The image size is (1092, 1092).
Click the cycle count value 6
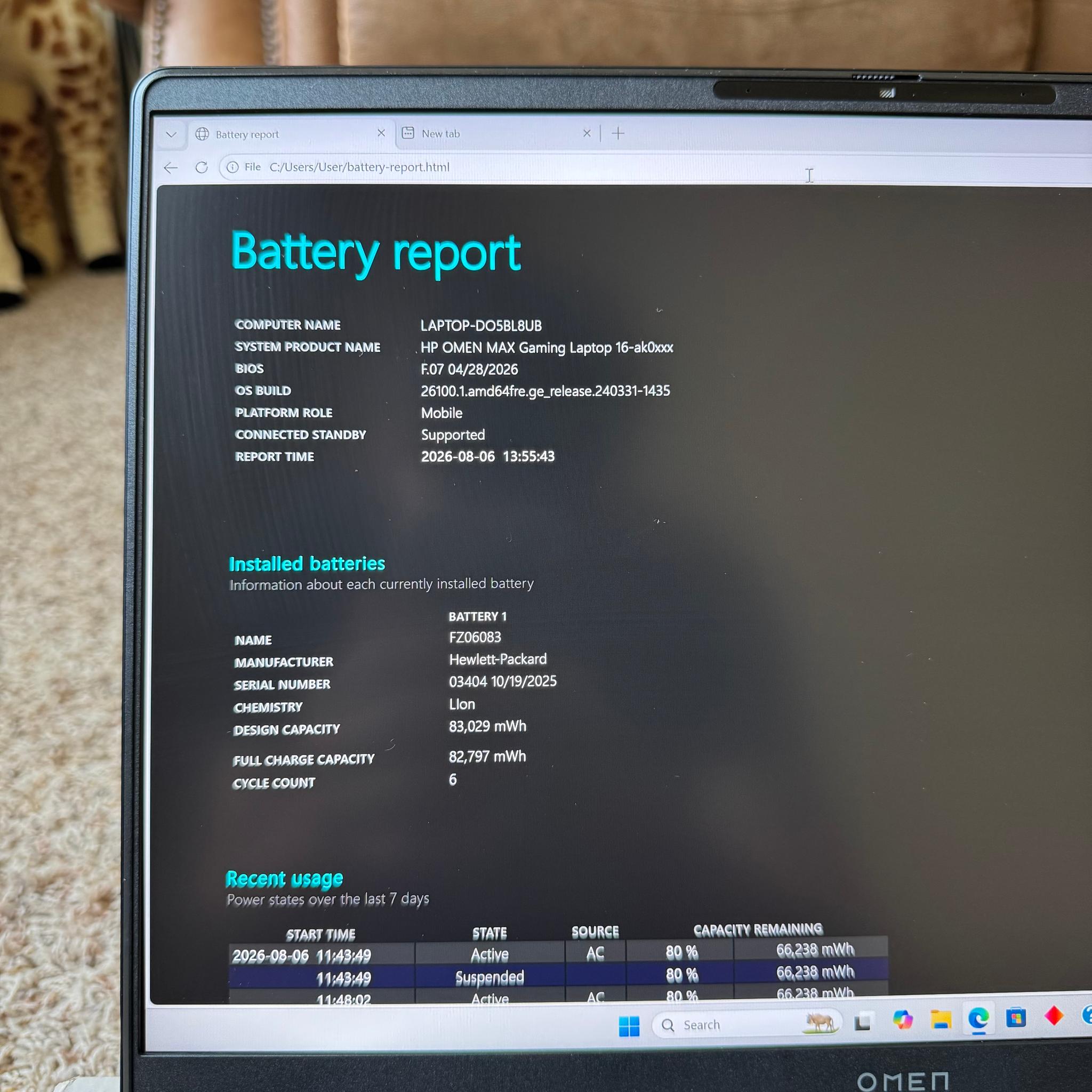(453, 780)
